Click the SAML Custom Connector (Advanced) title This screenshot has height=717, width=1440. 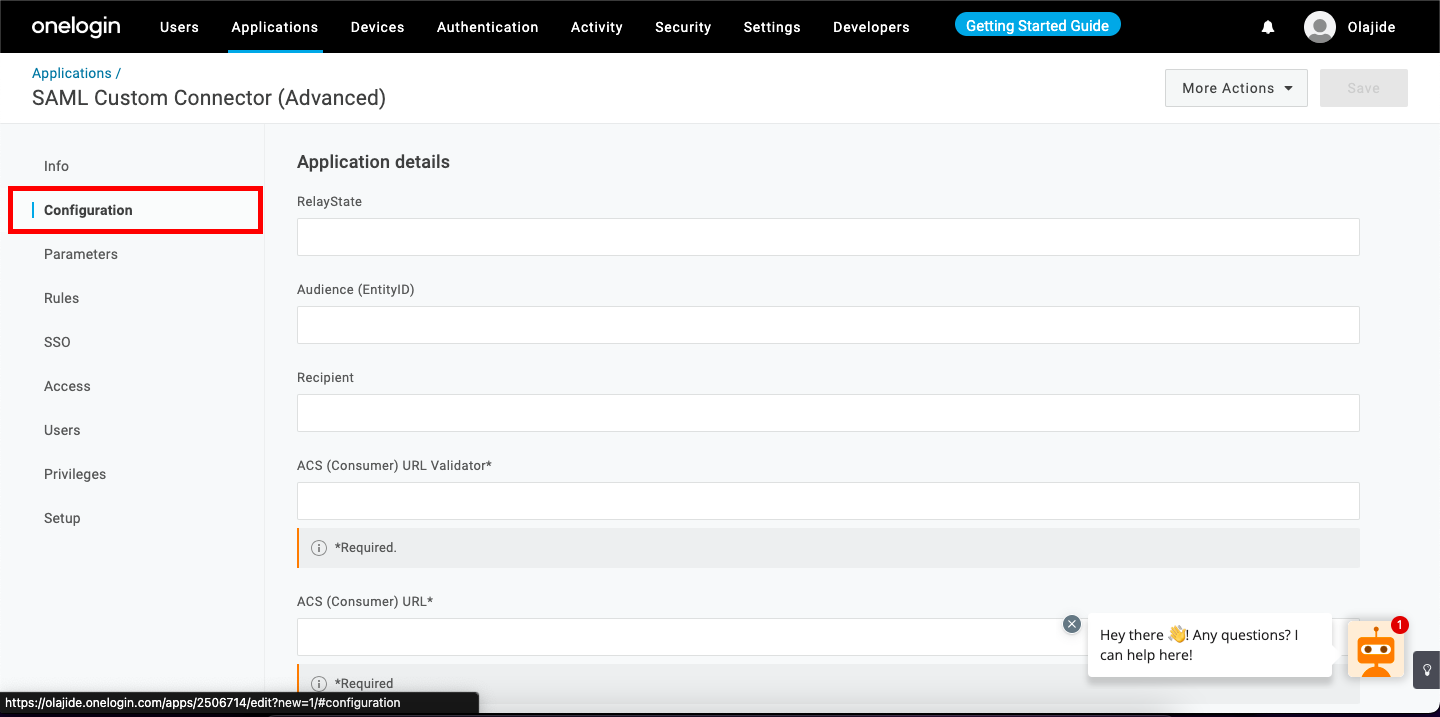click(209, 98)
